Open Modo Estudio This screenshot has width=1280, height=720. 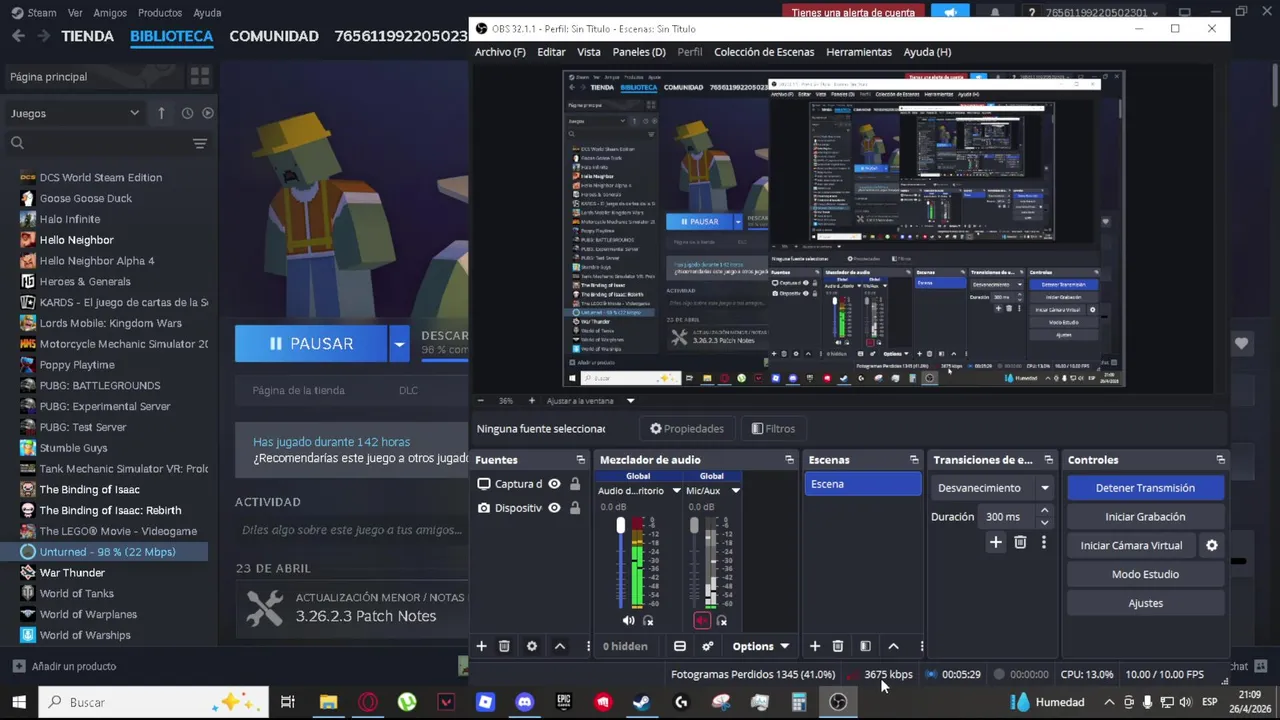tap(1145, 574)
